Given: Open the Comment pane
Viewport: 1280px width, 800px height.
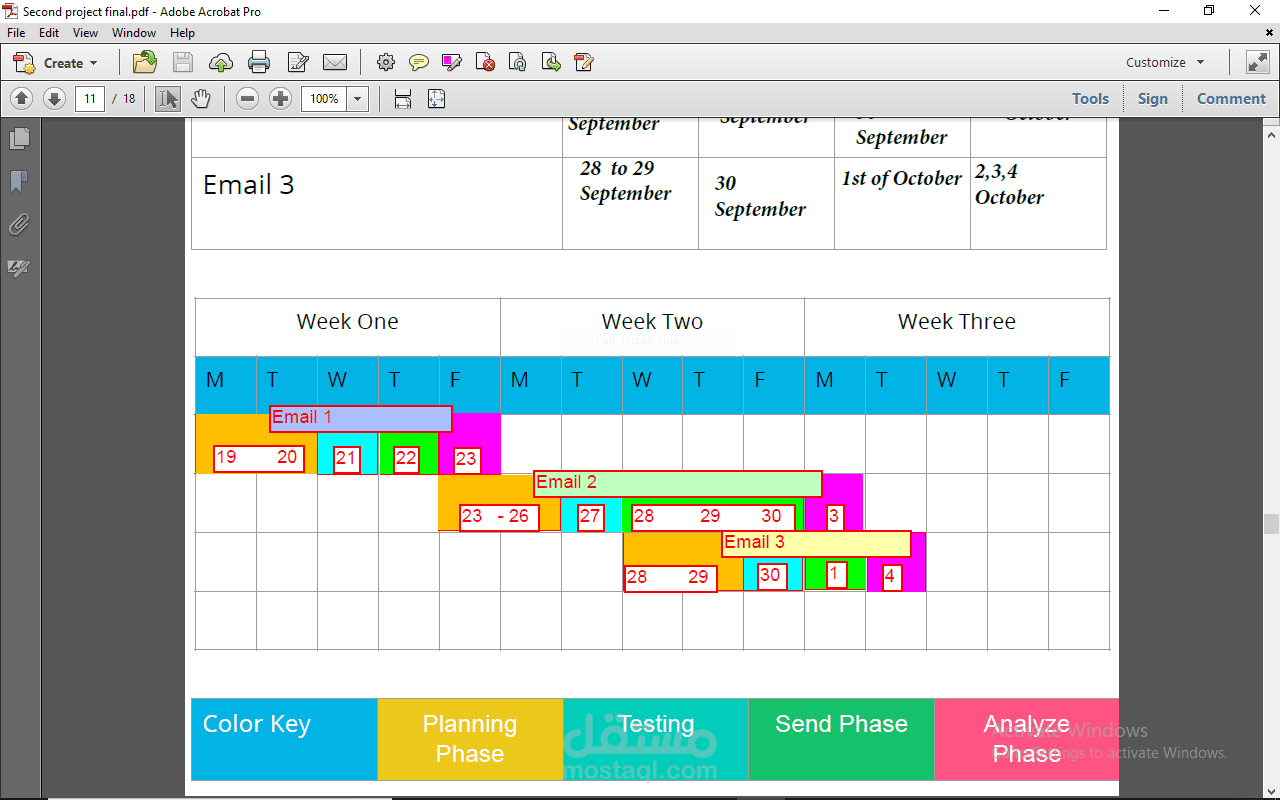Looking at the screenshot, I should pyautogui.click(x=1231, y=98).
